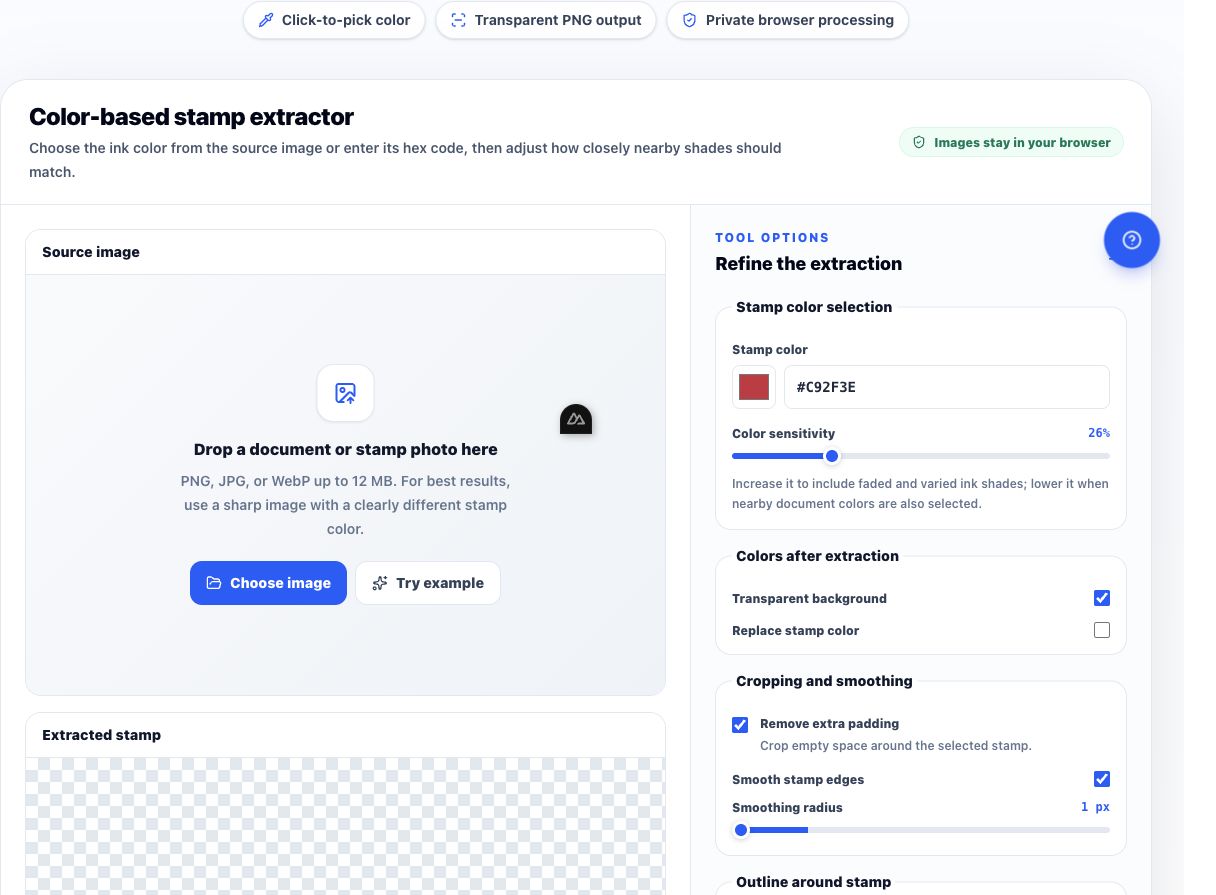Click the Extracted stamp checkerboard preview

click(x=345, y=826)
